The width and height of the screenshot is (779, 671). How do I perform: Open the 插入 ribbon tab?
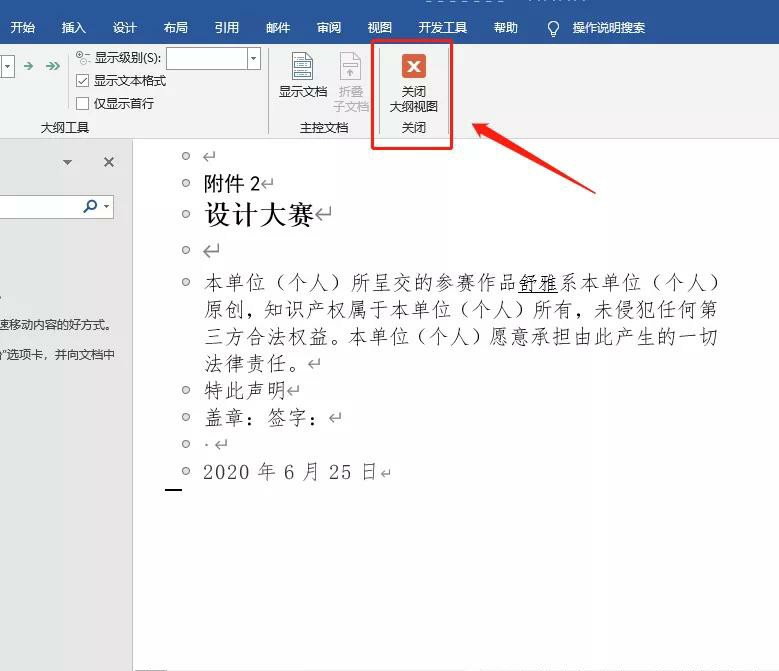point(74,27)
